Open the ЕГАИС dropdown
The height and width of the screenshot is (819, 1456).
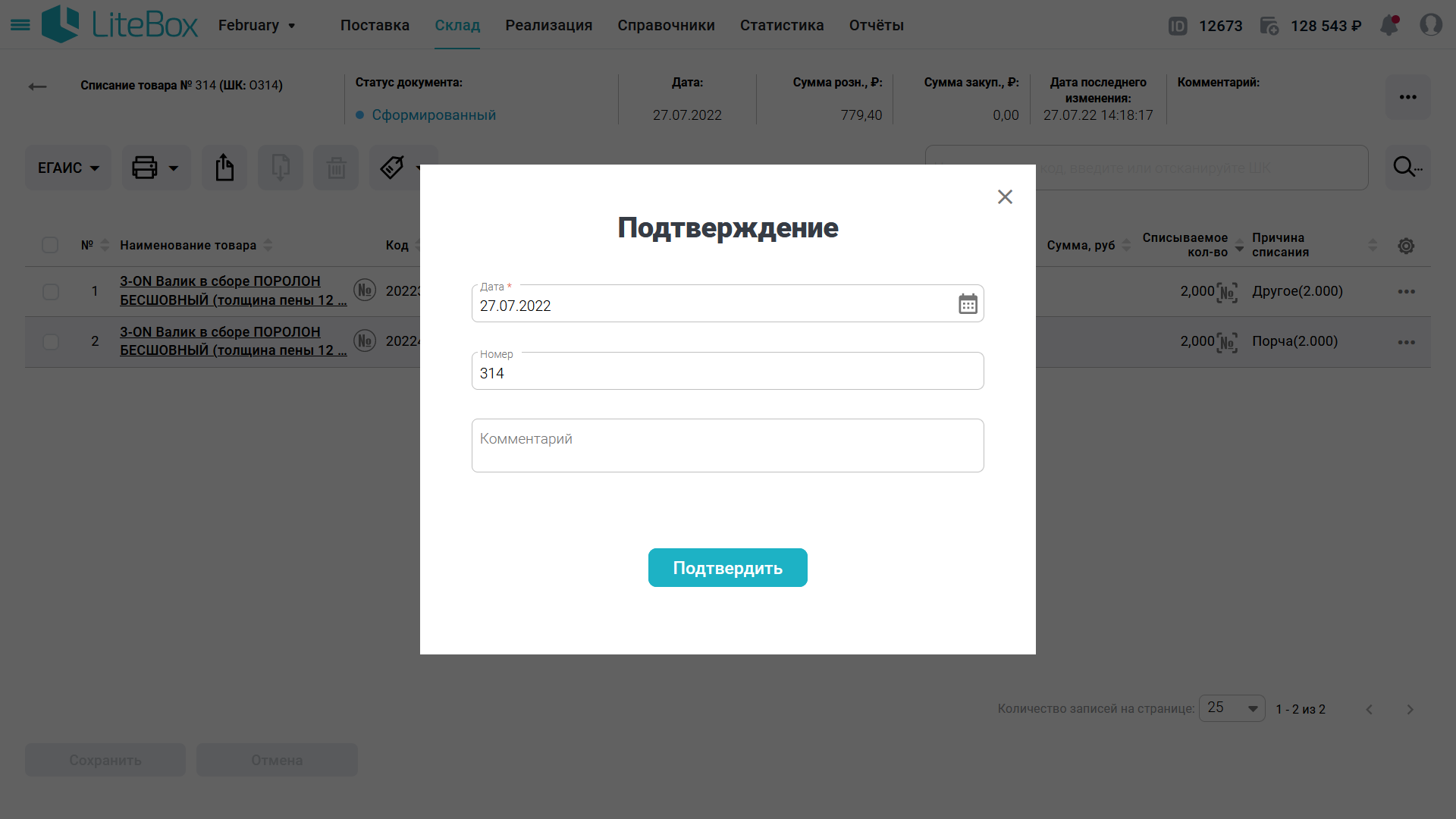(68, 168)
